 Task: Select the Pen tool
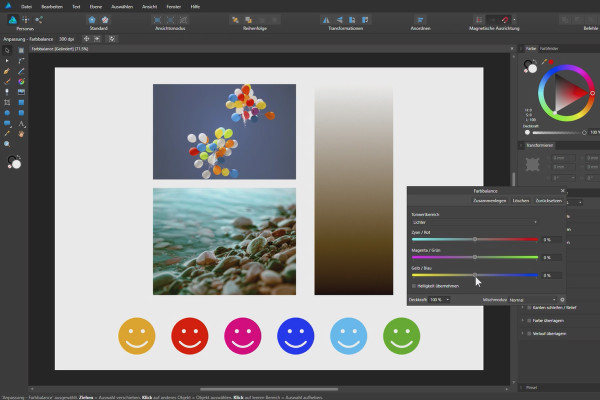[x=7, y=71]
